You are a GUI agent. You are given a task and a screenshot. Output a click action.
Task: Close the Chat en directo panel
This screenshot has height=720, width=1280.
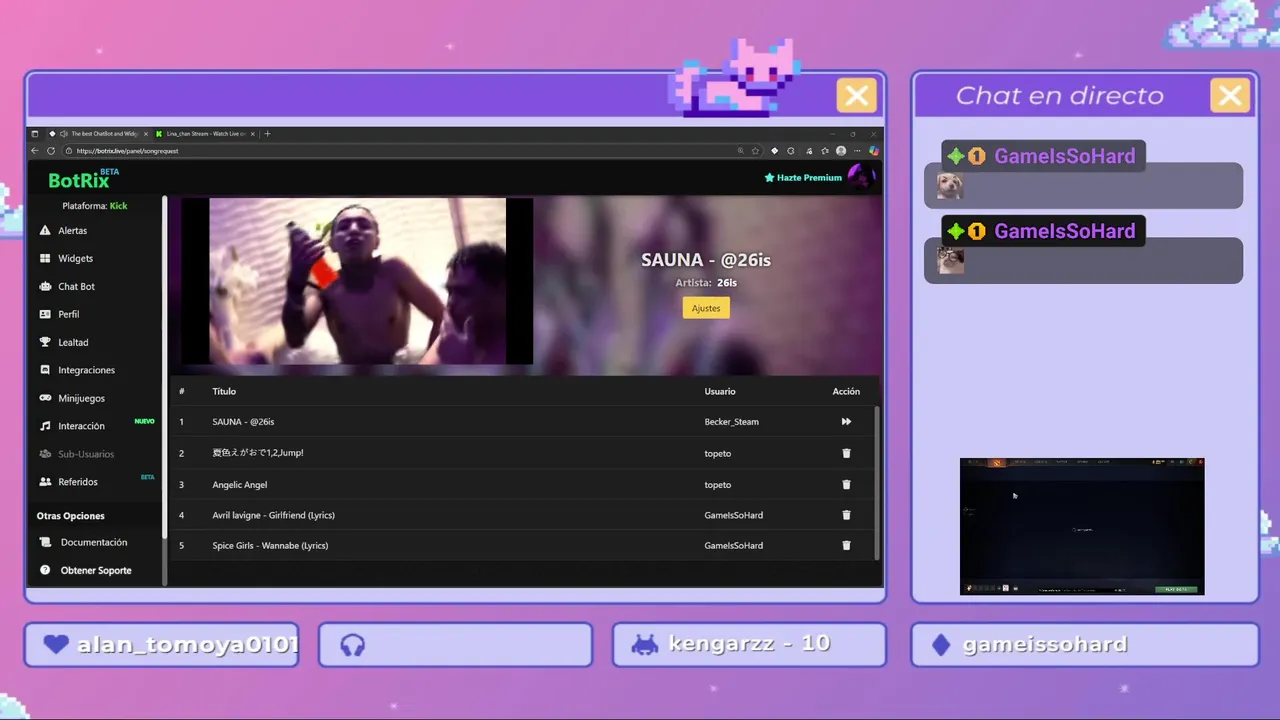[1230, 96]
